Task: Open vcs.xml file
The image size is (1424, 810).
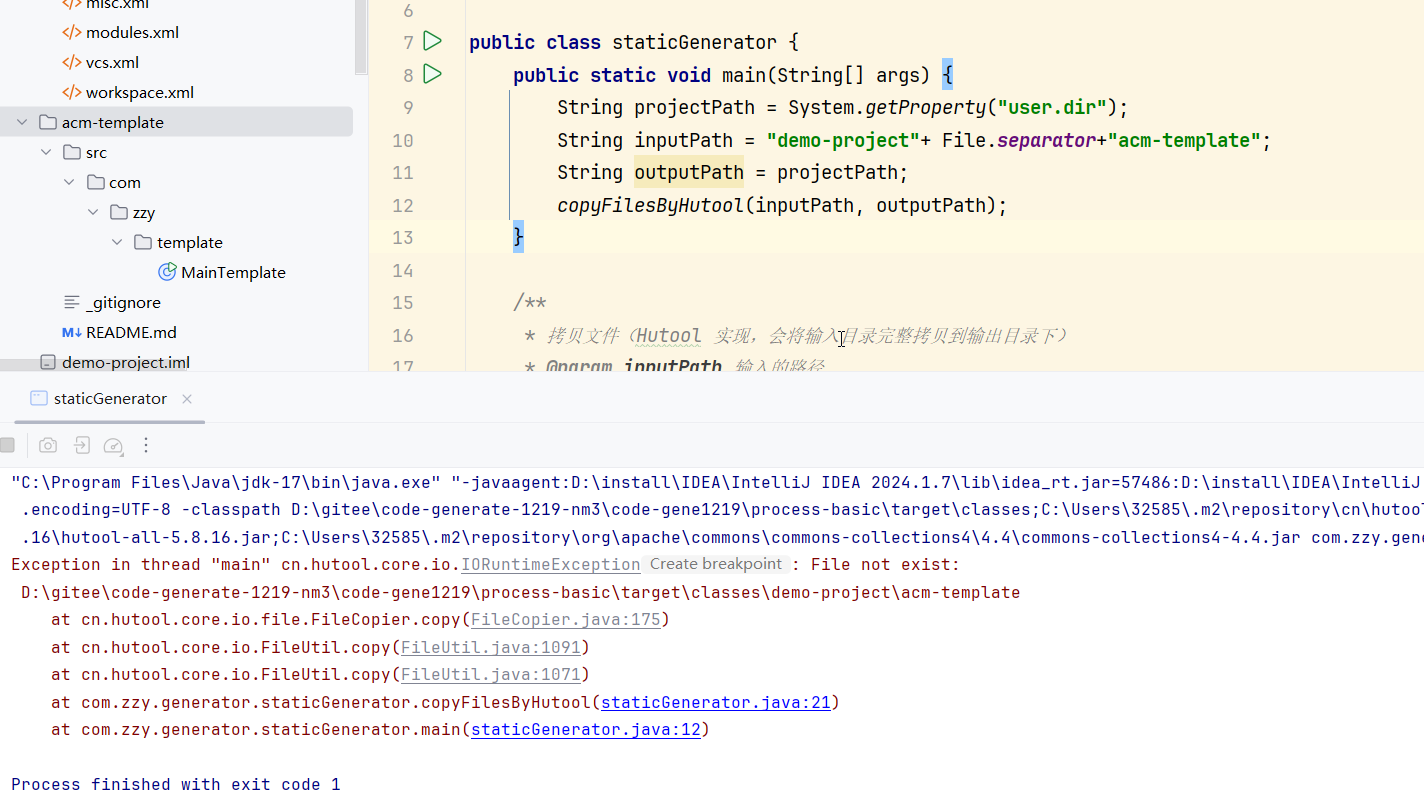Action: [112, 62]
